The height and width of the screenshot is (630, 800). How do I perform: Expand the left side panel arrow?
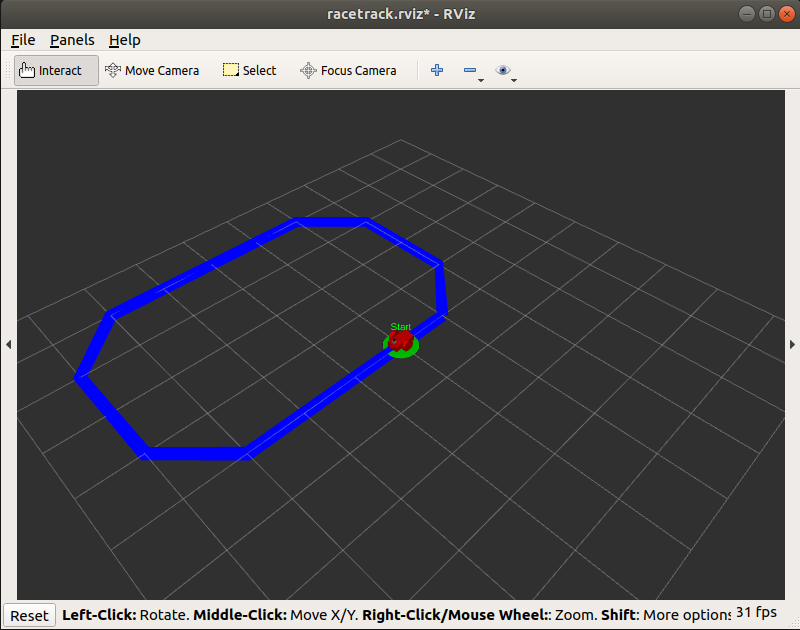tap(8, 344)
